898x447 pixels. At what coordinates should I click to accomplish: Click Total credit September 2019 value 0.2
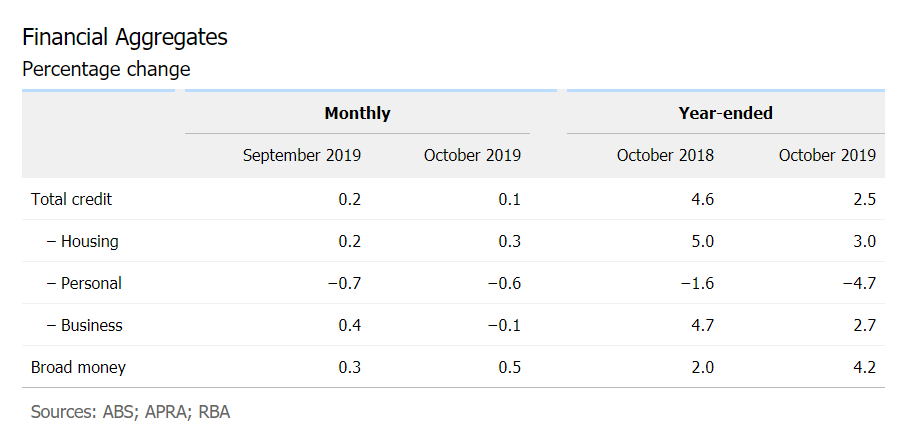pyautogui.click(x=349, y=199)
